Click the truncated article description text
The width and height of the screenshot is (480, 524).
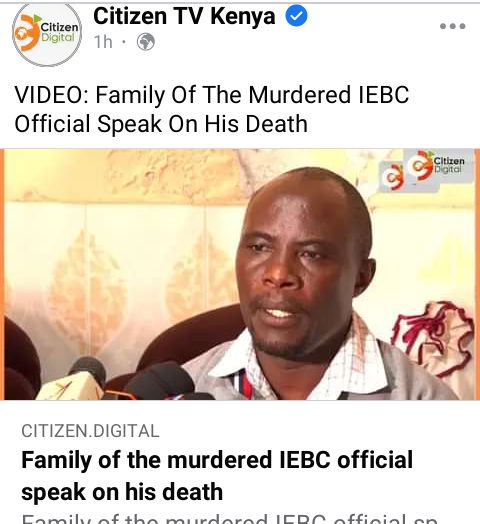click(x=231, y=519)
